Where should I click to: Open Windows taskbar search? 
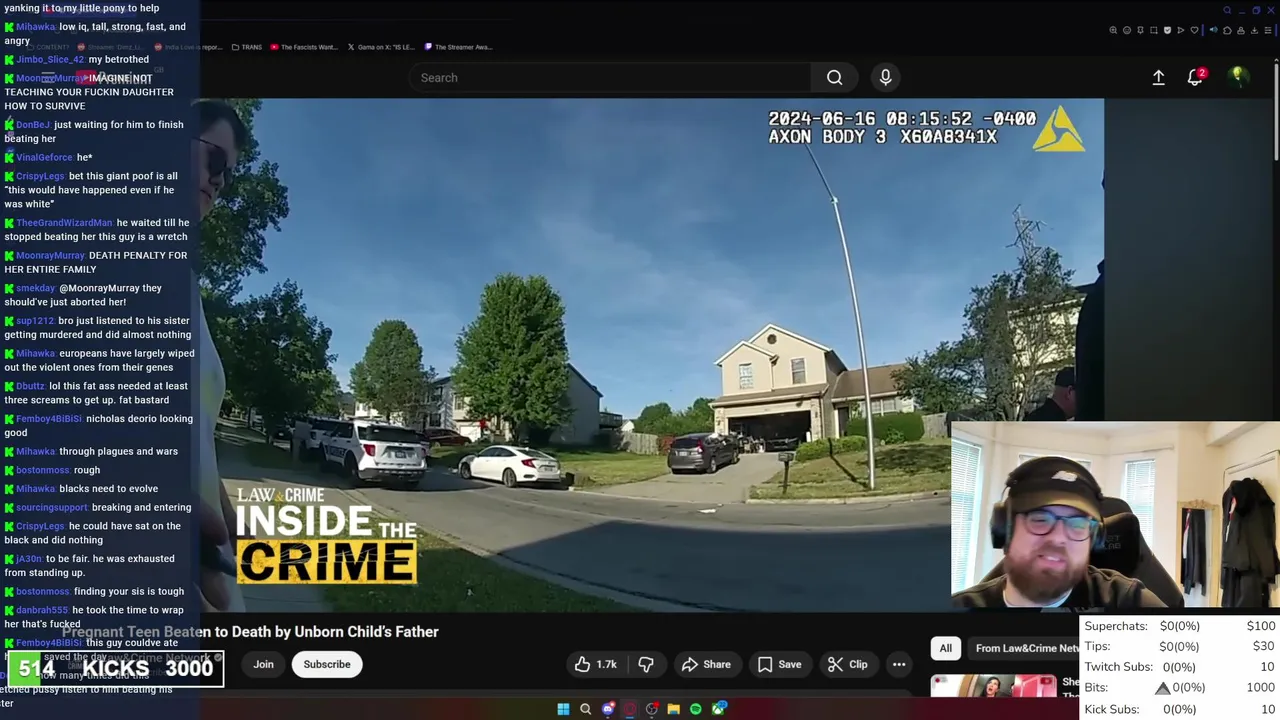click(x=585, y=709)
